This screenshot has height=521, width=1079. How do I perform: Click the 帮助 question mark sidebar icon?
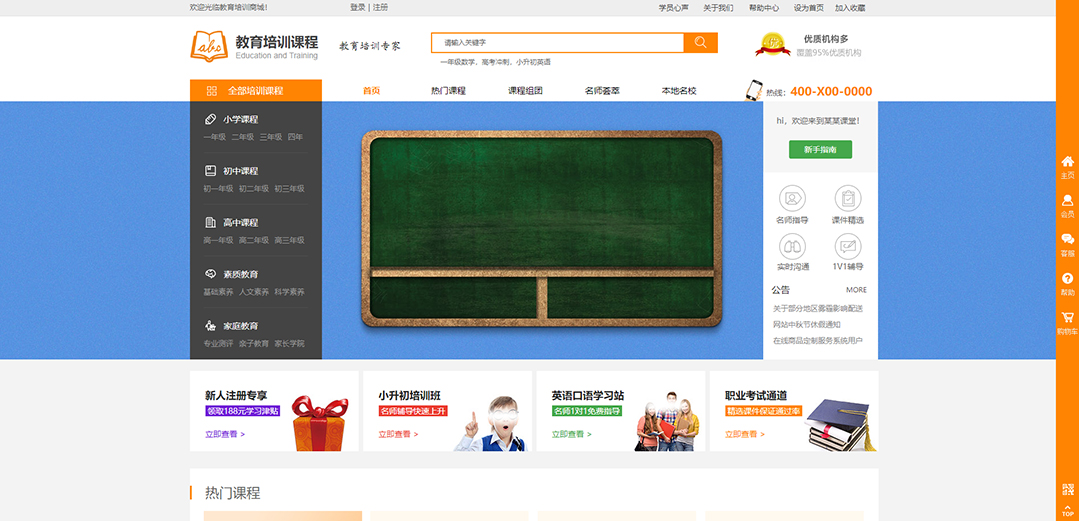pyautogui.click(x=1067, y=279)
